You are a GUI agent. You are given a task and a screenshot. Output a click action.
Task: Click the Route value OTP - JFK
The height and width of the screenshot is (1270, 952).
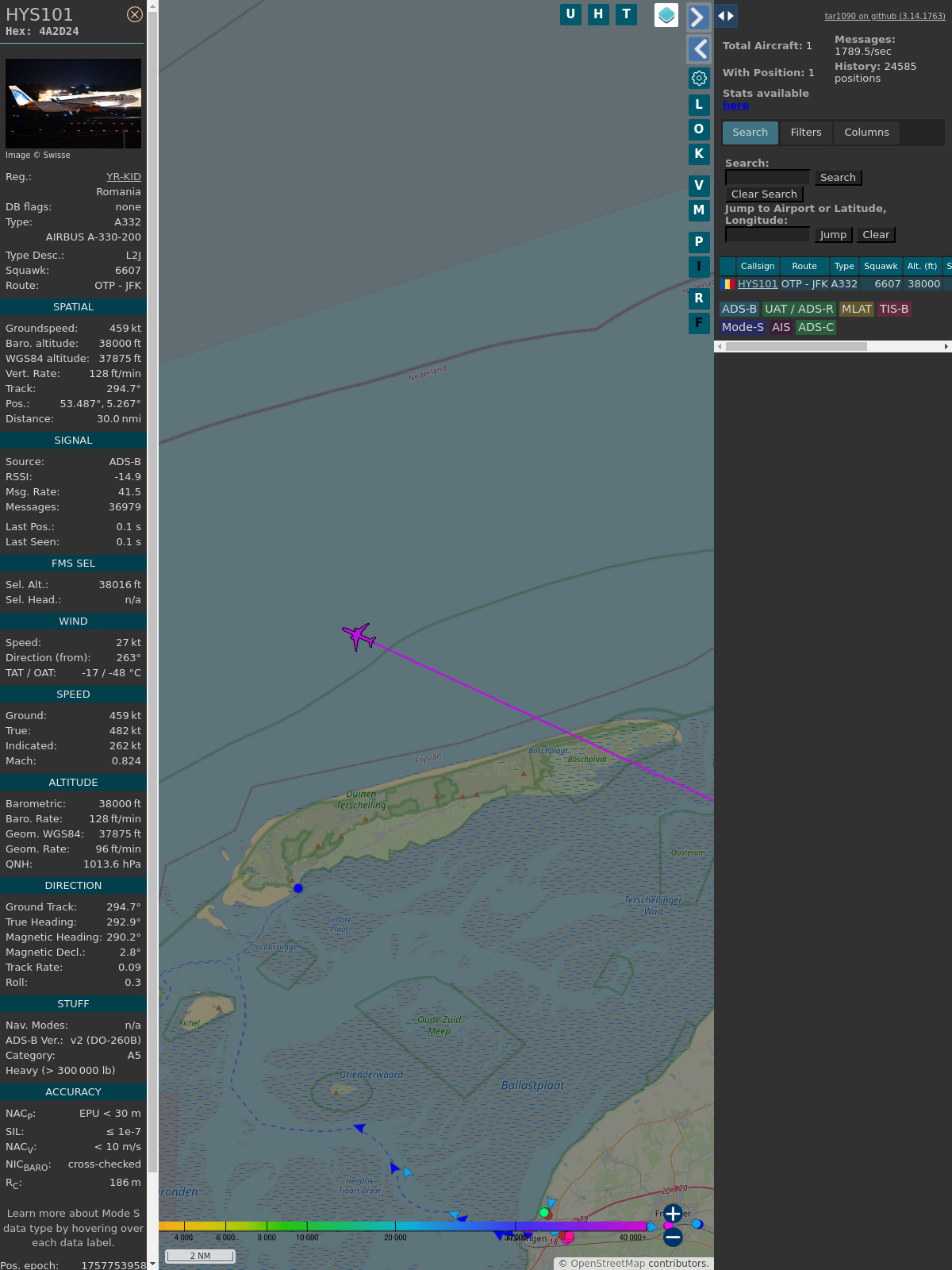pyautogui.click(x=117, y=286)
